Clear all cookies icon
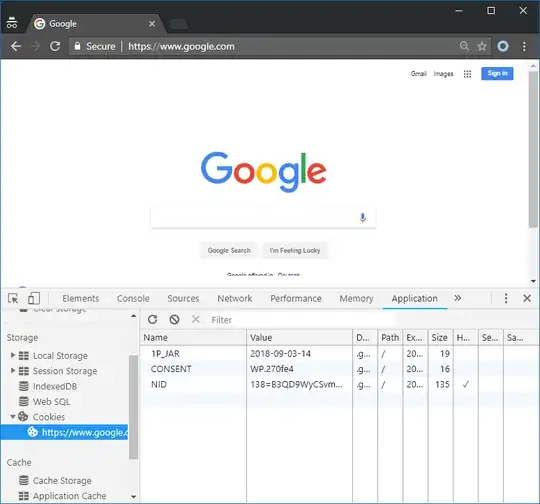Screen dimensions: 540x504 click(174, 320)
